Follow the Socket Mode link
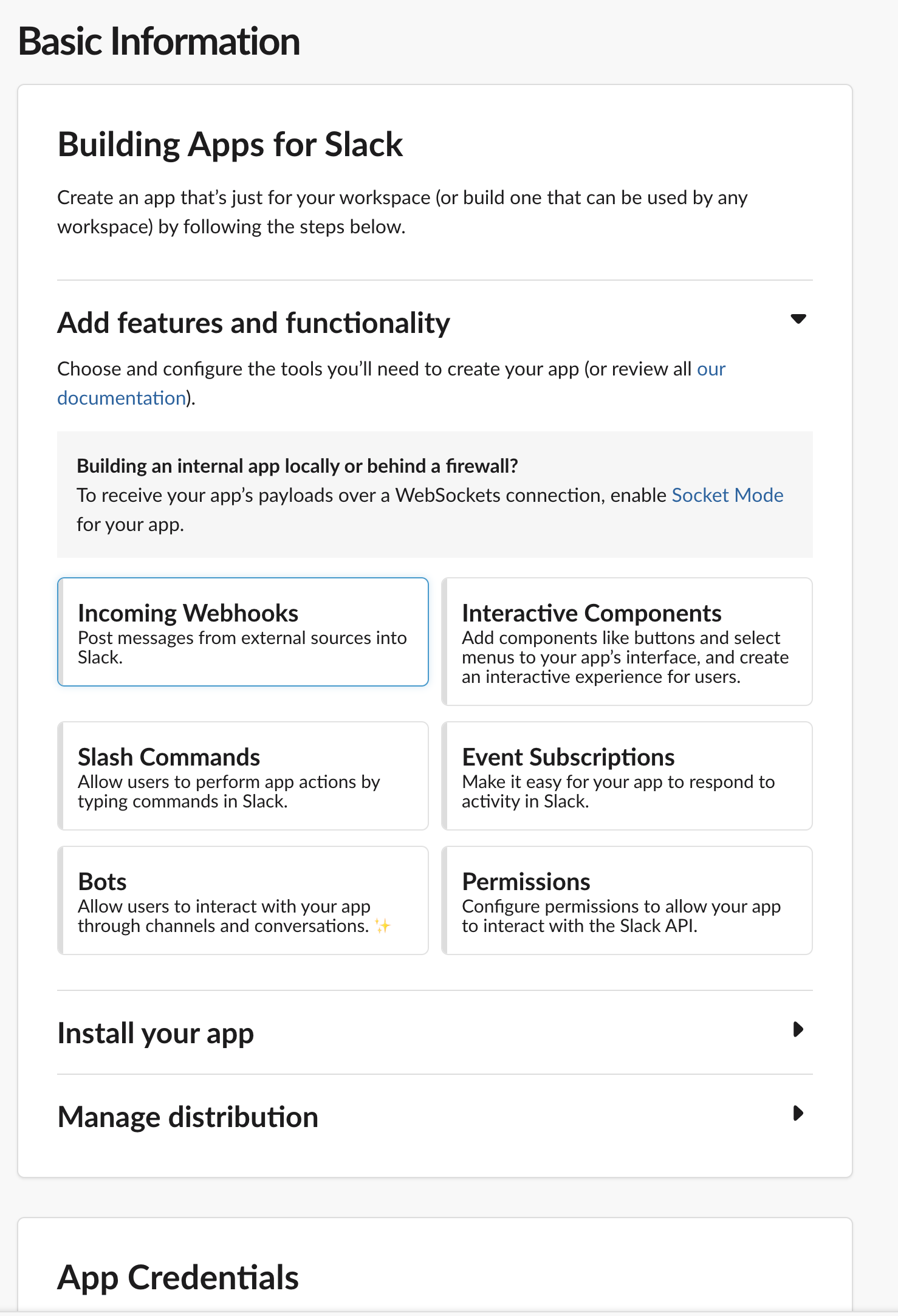898x1316 pixels. tap(727, 495)
